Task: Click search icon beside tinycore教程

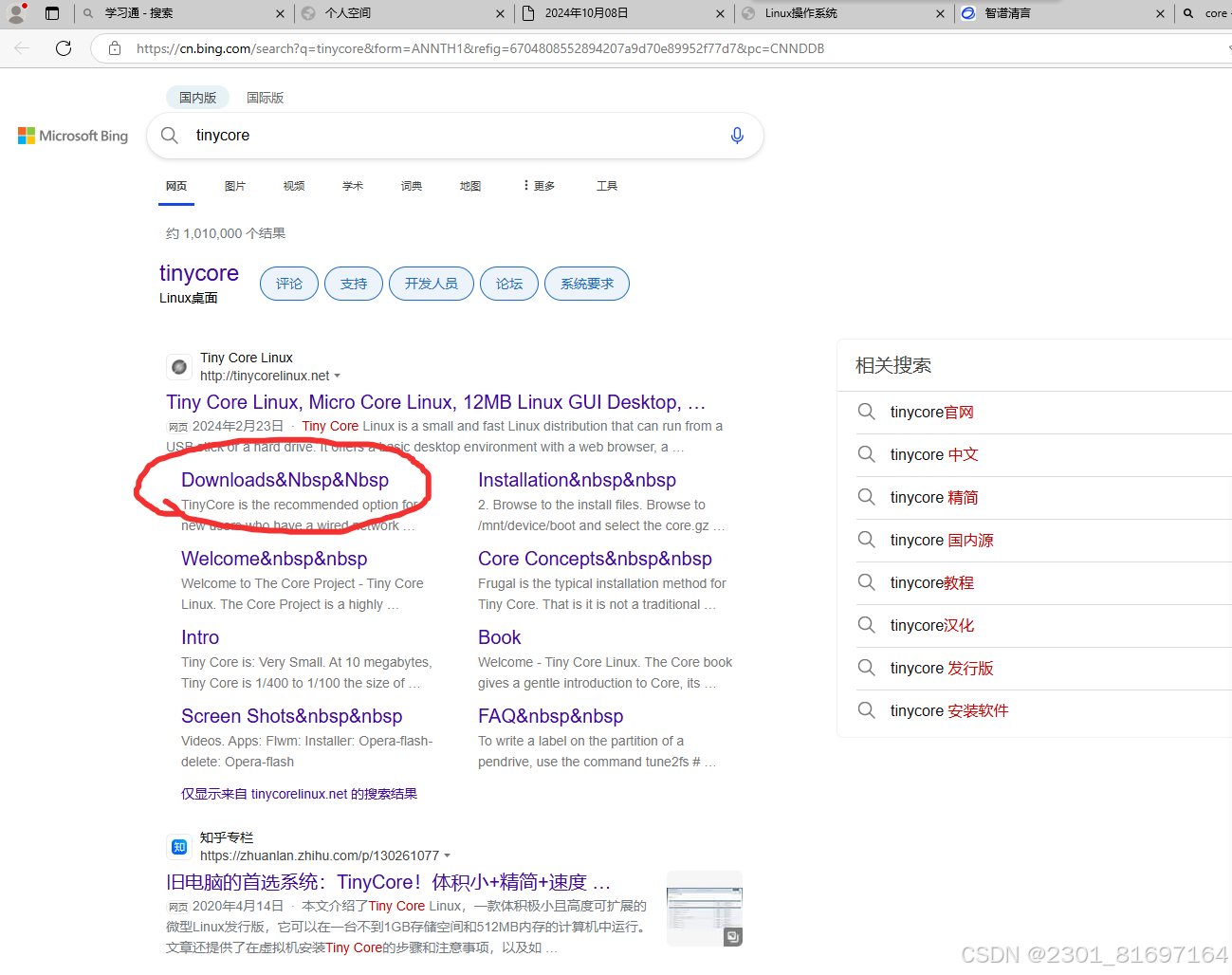Action: point(866,582)
